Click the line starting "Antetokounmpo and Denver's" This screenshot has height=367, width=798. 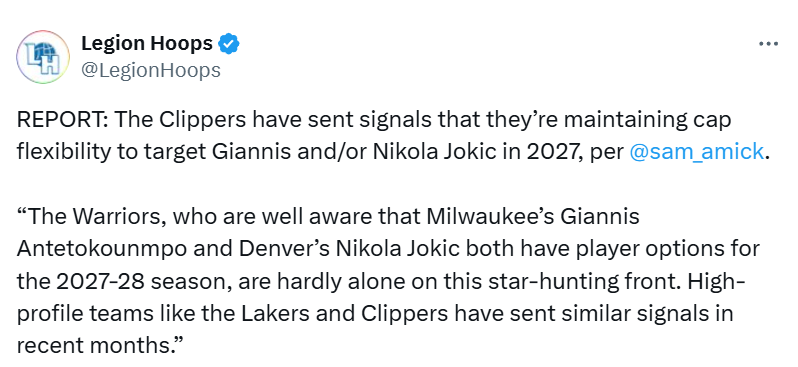[388, 249]
